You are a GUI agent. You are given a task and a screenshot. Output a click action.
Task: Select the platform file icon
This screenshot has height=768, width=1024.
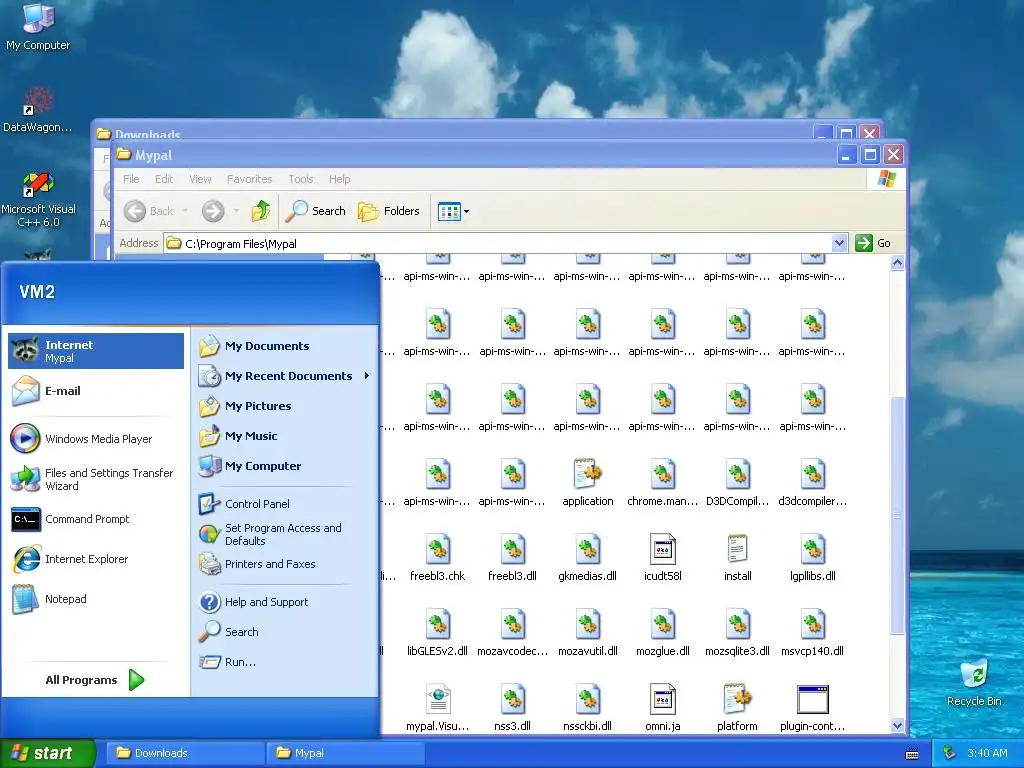pyautogui.click(x=737, y=707)
